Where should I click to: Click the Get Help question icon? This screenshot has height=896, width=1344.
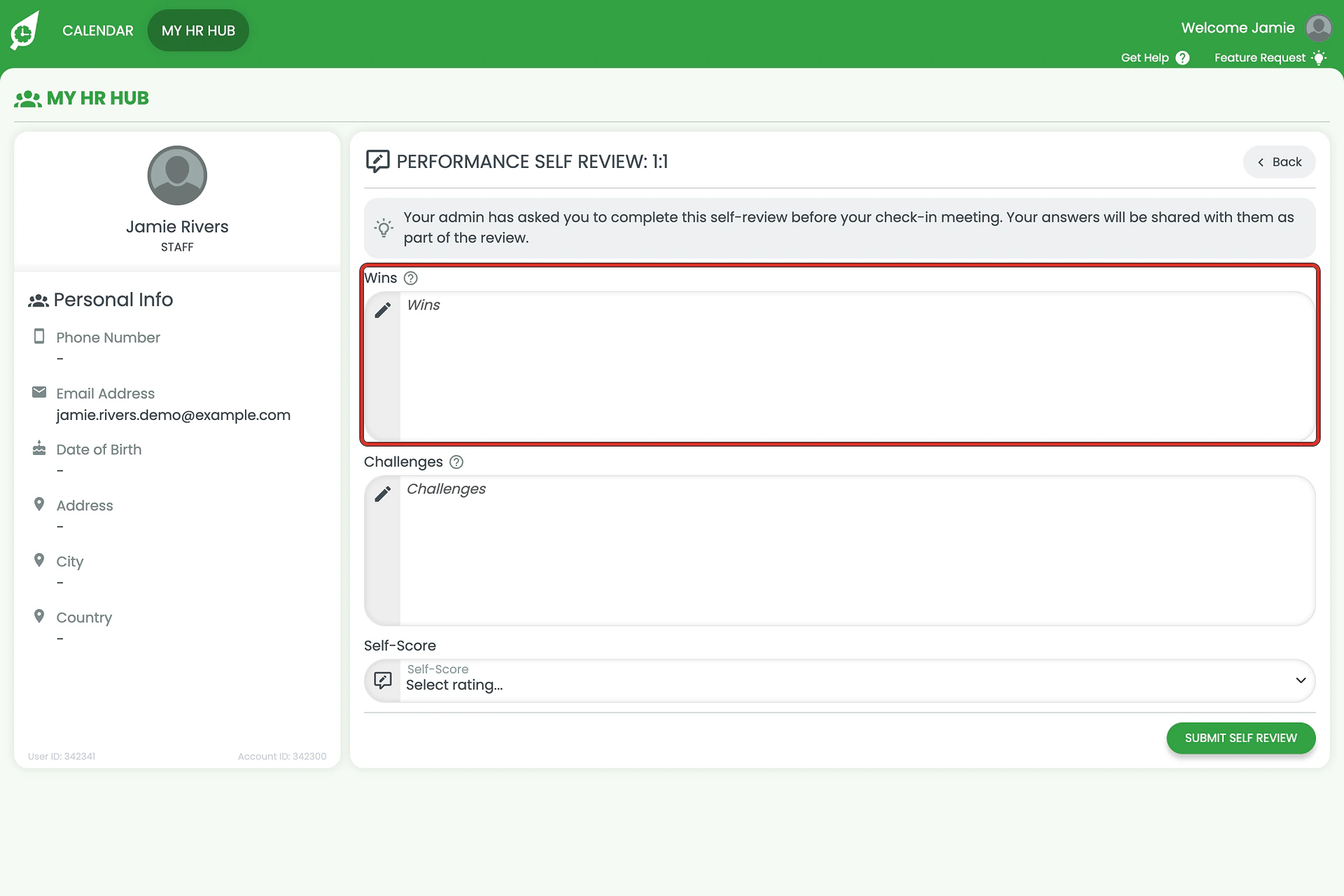[1182, 58]
